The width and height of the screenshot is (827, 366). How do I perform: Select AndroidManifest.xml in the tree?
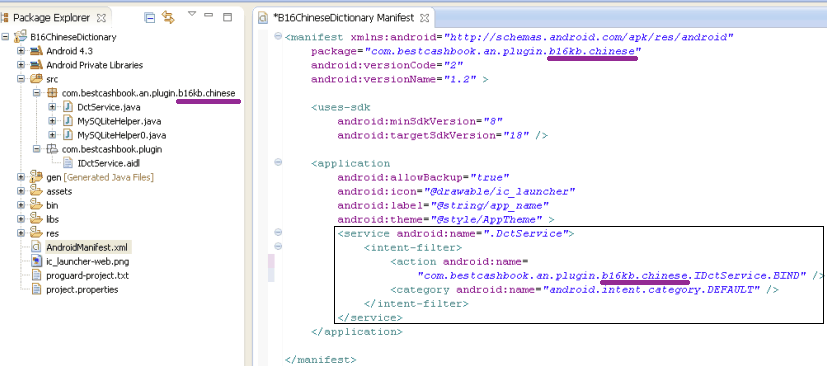pyautogui.click(x=86, y=247)
